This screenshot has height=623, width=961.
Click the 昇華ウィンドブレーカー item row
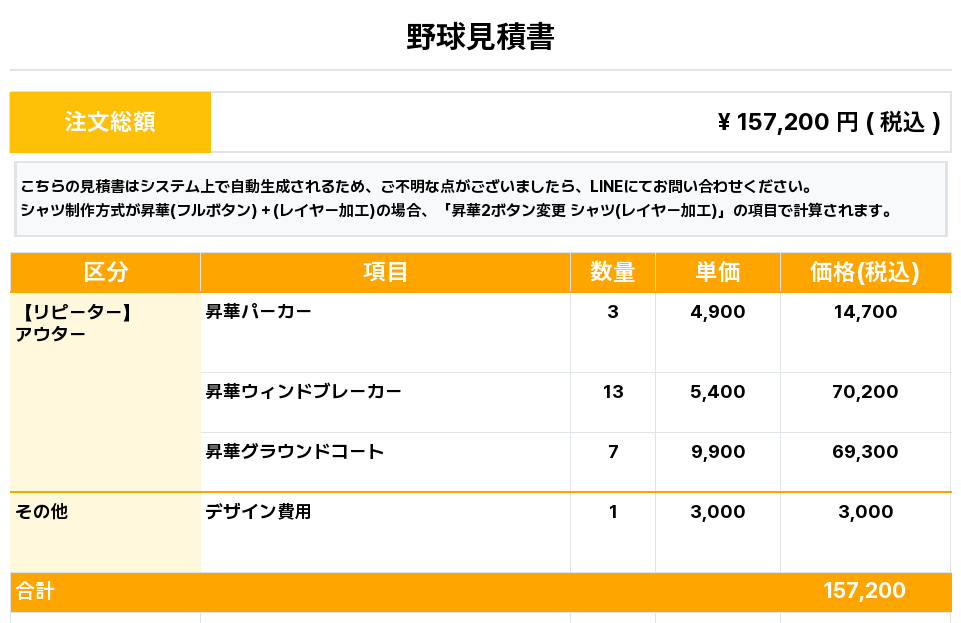(303, 392)
